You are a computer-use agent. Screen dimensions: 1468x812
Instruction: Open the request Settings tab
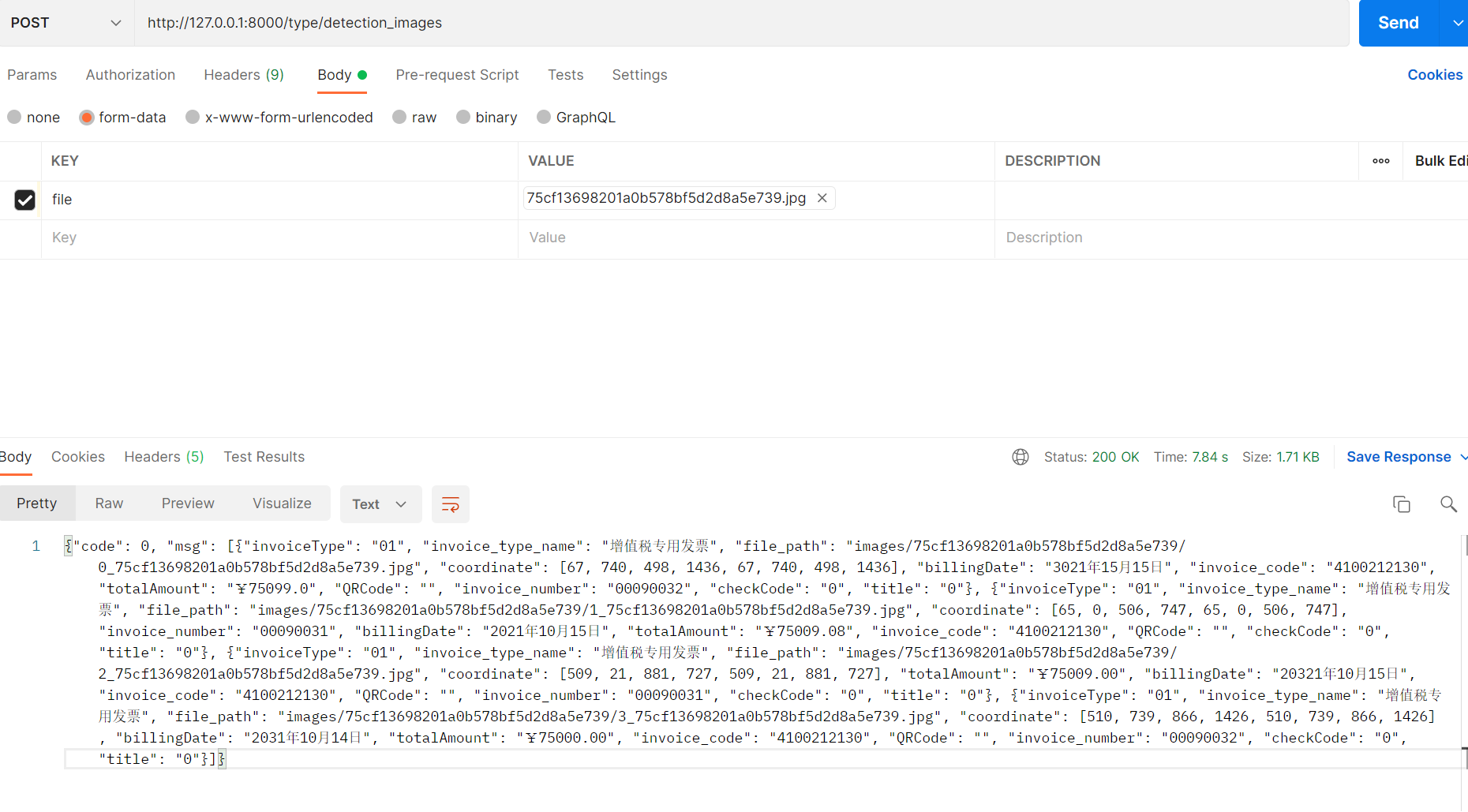click(639, 75)
